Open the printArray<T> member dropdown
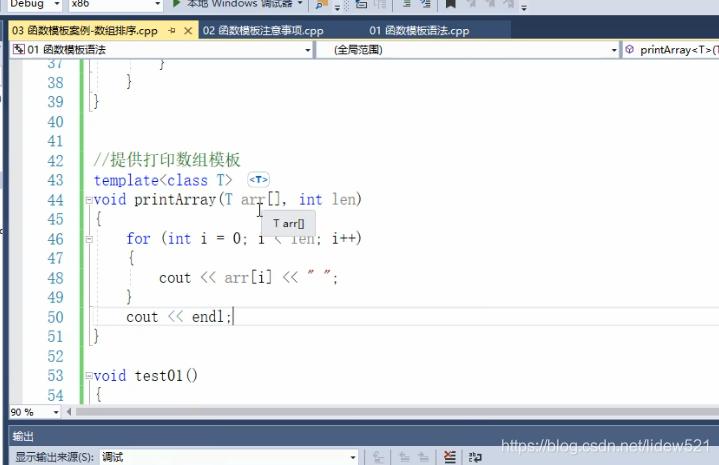This screenshot has width=719, height=465. point(670,50)
